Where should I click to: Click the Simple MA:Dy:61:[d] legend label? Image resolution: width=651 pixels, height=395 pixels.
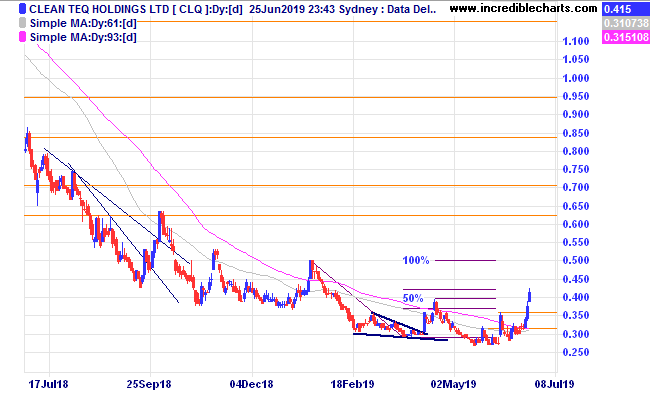pos(83,23)
